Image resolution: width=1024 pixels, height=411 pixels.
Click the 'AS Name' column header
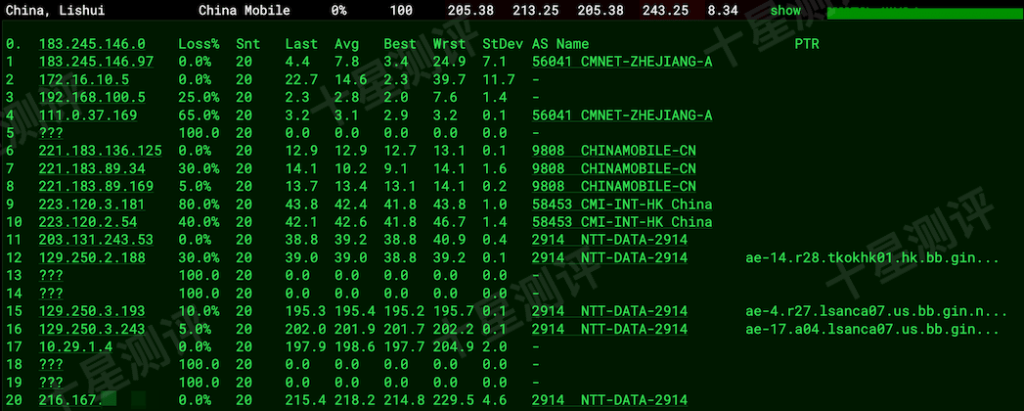(x=560, y=44)
